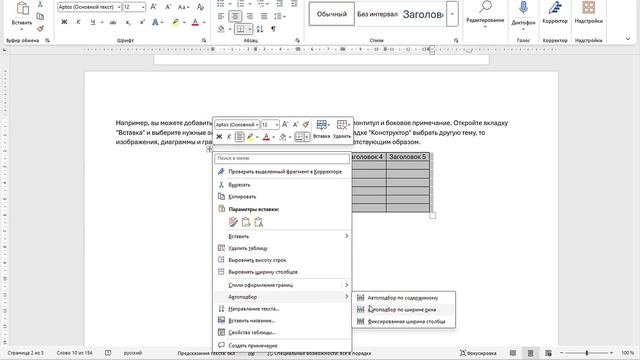The height and width of the screenshot is (360, 640).
Task: Click in the Поиск в меню search field
Action: tap(282, 158)
